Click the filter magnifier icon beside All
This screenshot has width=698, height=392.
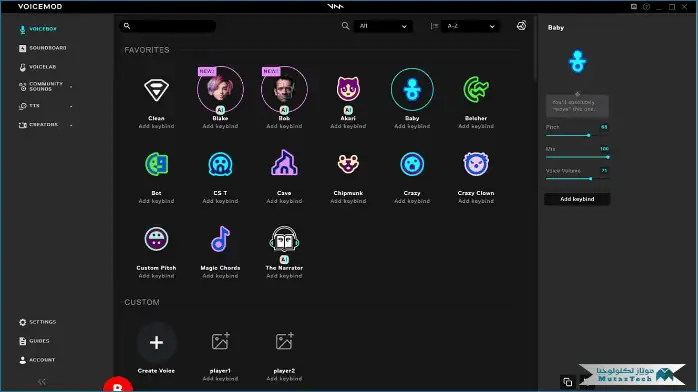click(345, 26)
